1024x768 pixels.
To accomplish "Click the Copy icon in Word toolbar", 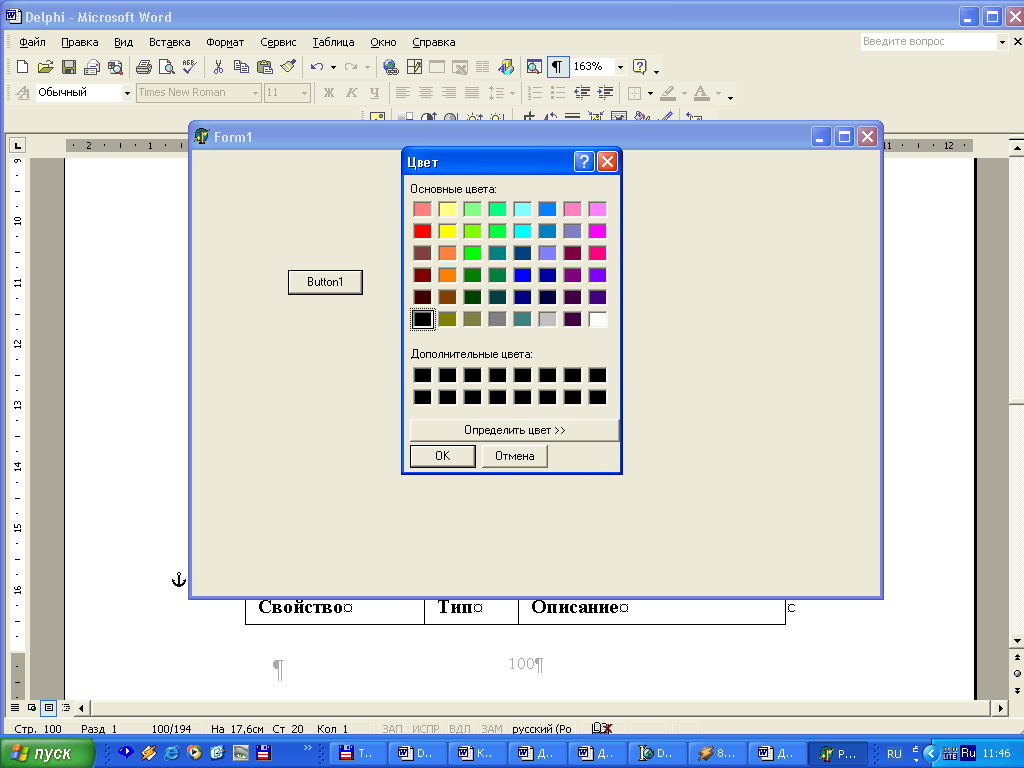I will pyautogui.click(x=241, y=67).
